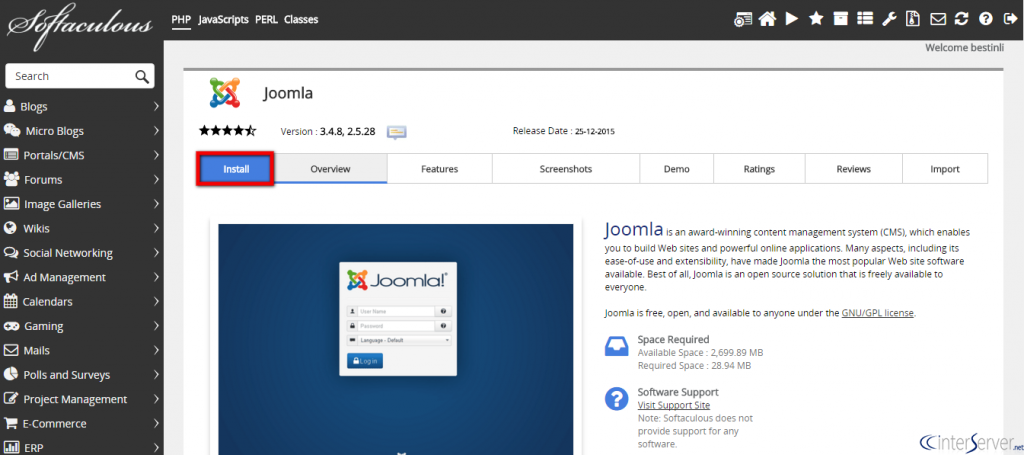Image resolution: width=1024 pixels, height=455 pixels.
Task: Click the Space Required tray icon
Action: 616,346
